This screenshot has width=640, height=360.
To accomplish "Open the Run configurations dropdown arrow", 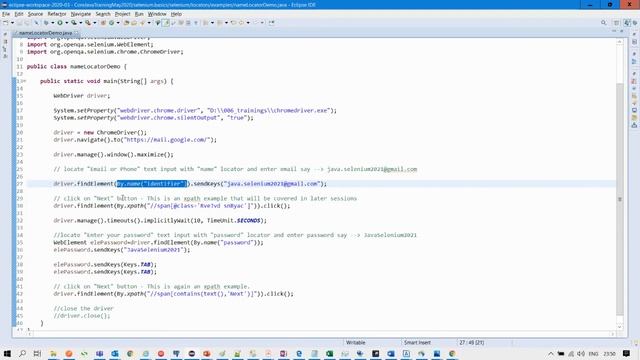I will [x=67, y=23].
